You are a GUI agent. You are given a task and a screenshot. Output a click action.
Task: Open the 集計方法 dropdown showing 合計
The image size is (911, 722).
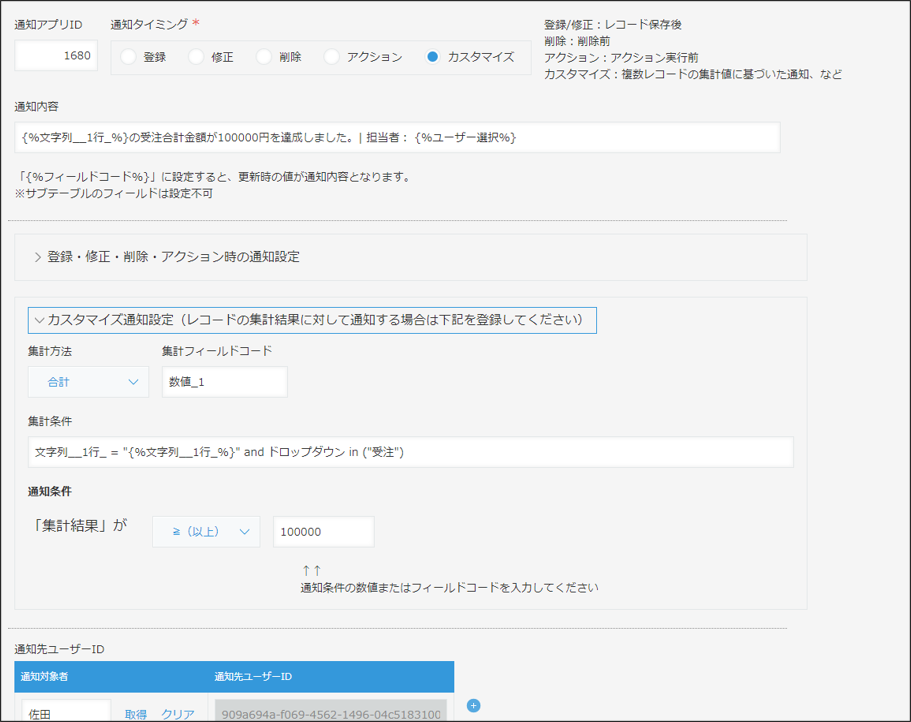(x=88, y=382)
